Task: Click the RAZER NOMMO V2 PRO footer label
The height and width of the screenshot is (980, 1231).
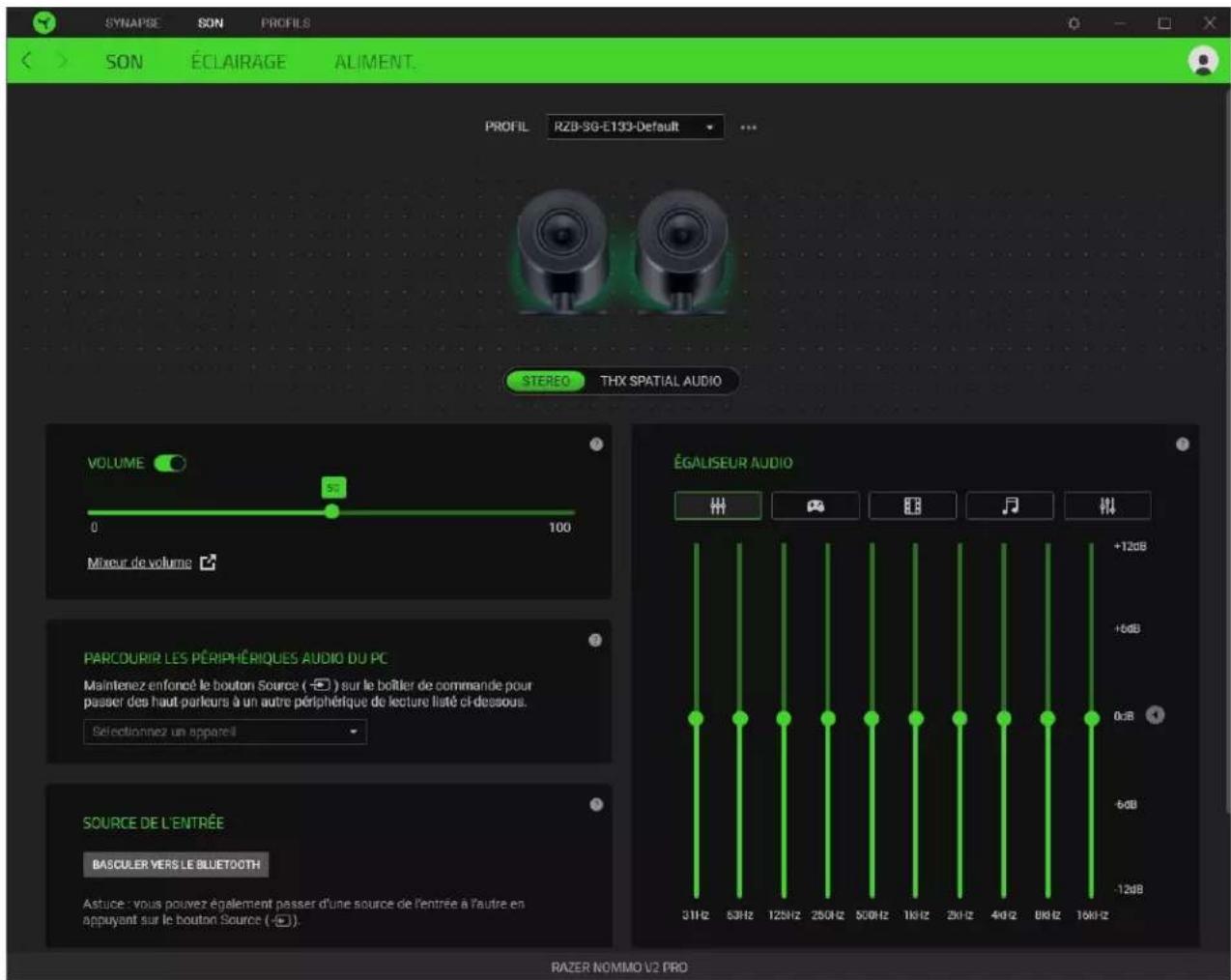Action: [619, 967]
